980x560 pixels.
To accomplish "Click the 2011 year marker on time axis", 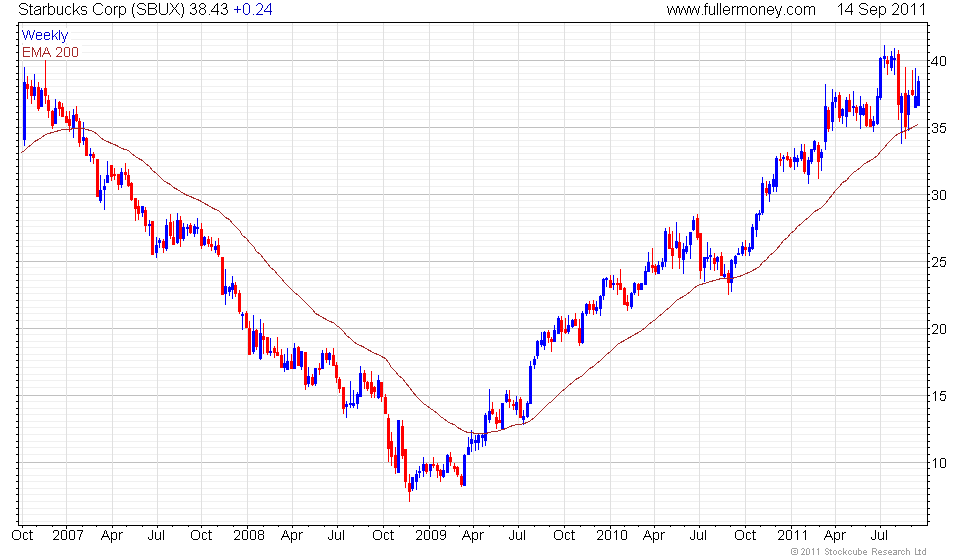I will point(793,535).
